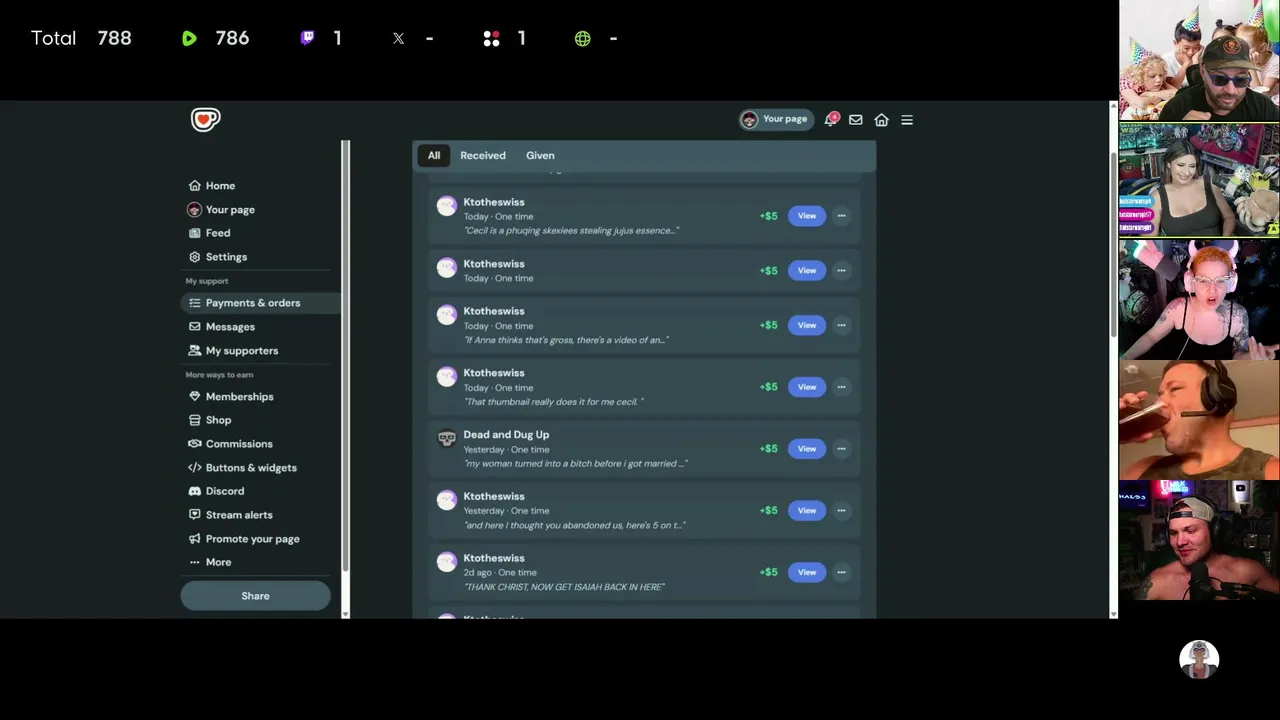Screen dimensions: 1280x720
Task: Click the Home icon in the sidebar
Action: point(195,186)
